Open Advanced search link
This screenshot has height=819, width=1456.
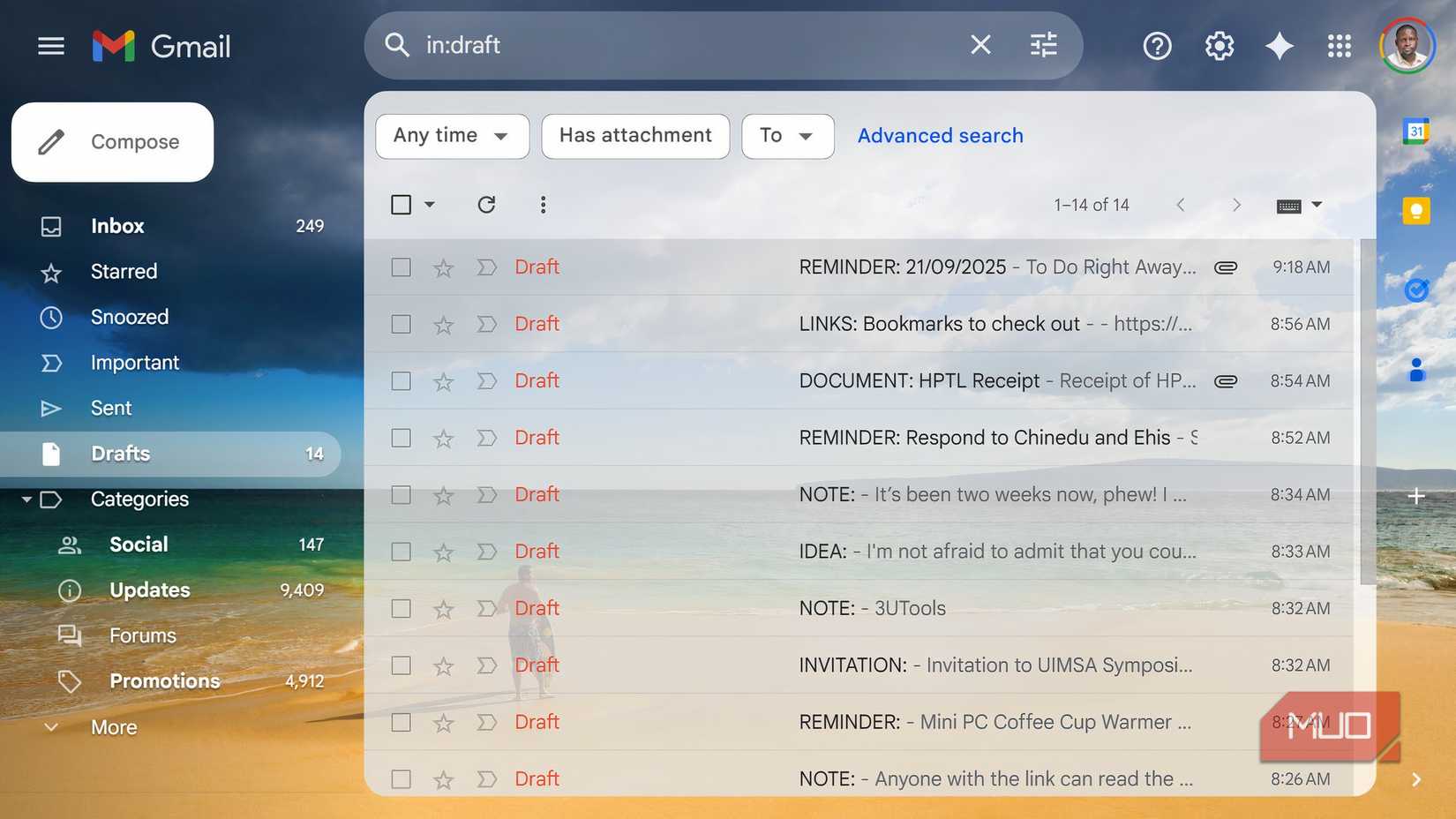click(x=941, y=136)
